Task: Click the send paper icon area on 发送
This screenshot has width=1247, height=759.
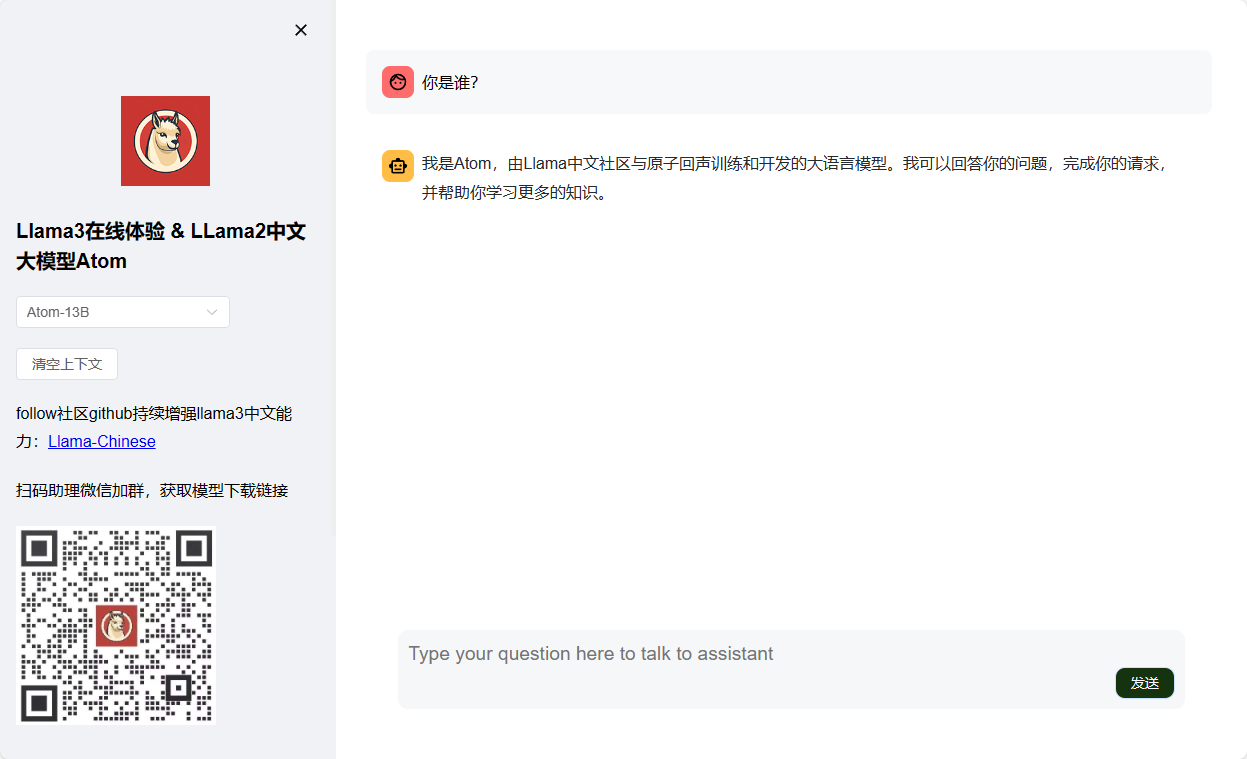Action: [x=1144, y=682]
